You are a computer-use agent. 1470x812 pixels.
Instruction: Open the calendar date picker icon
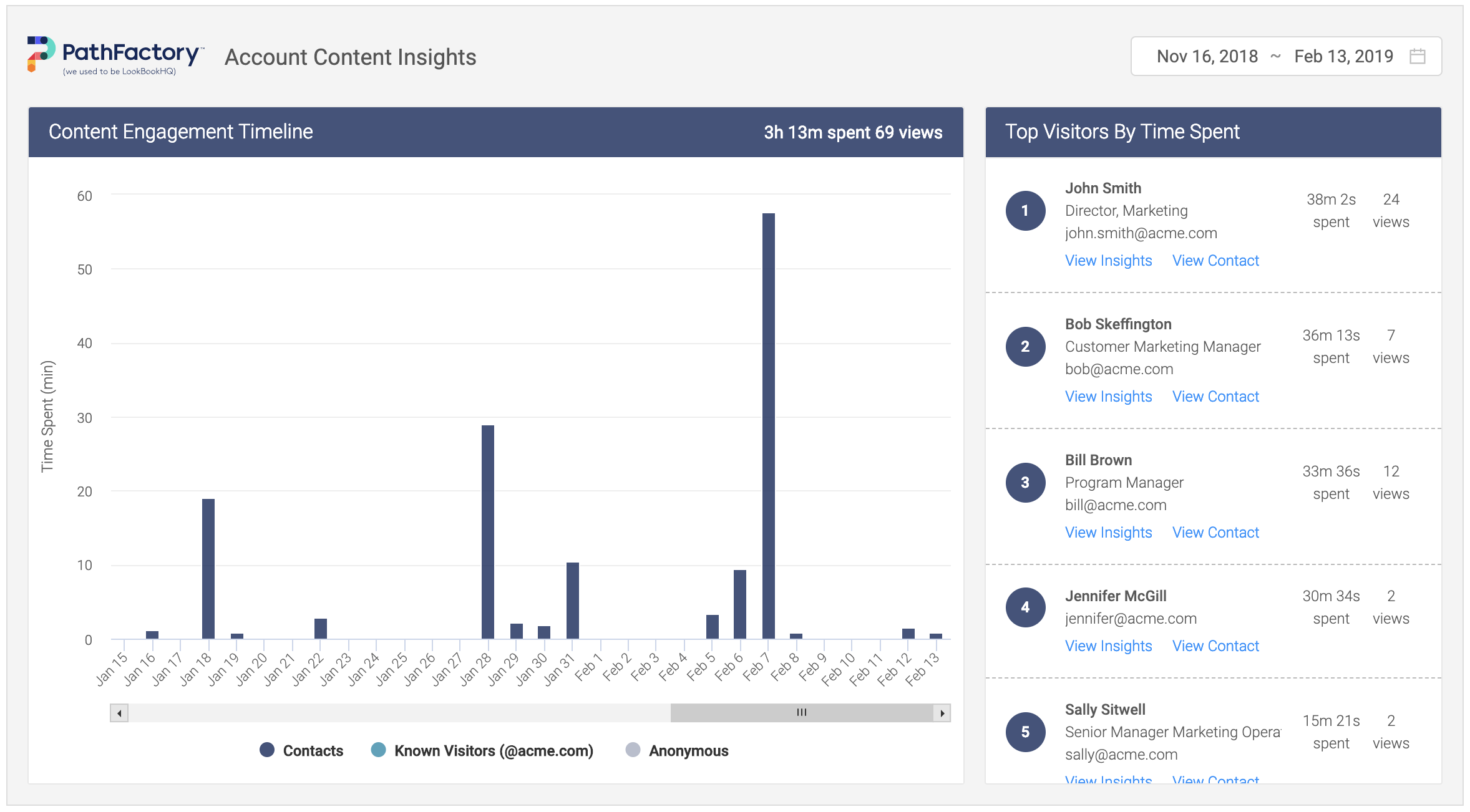tap(1418, 56)
